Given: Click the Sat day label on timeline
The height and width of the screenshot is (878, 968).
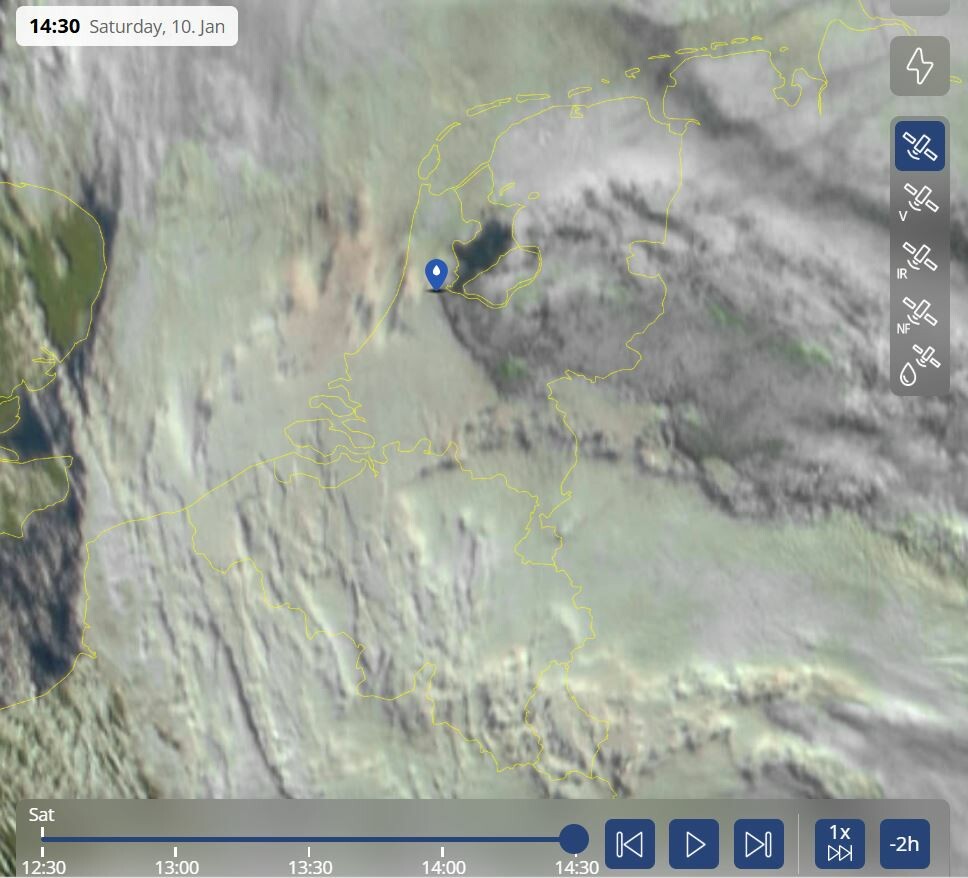Looking at the screenshot, I should point(41,814).
